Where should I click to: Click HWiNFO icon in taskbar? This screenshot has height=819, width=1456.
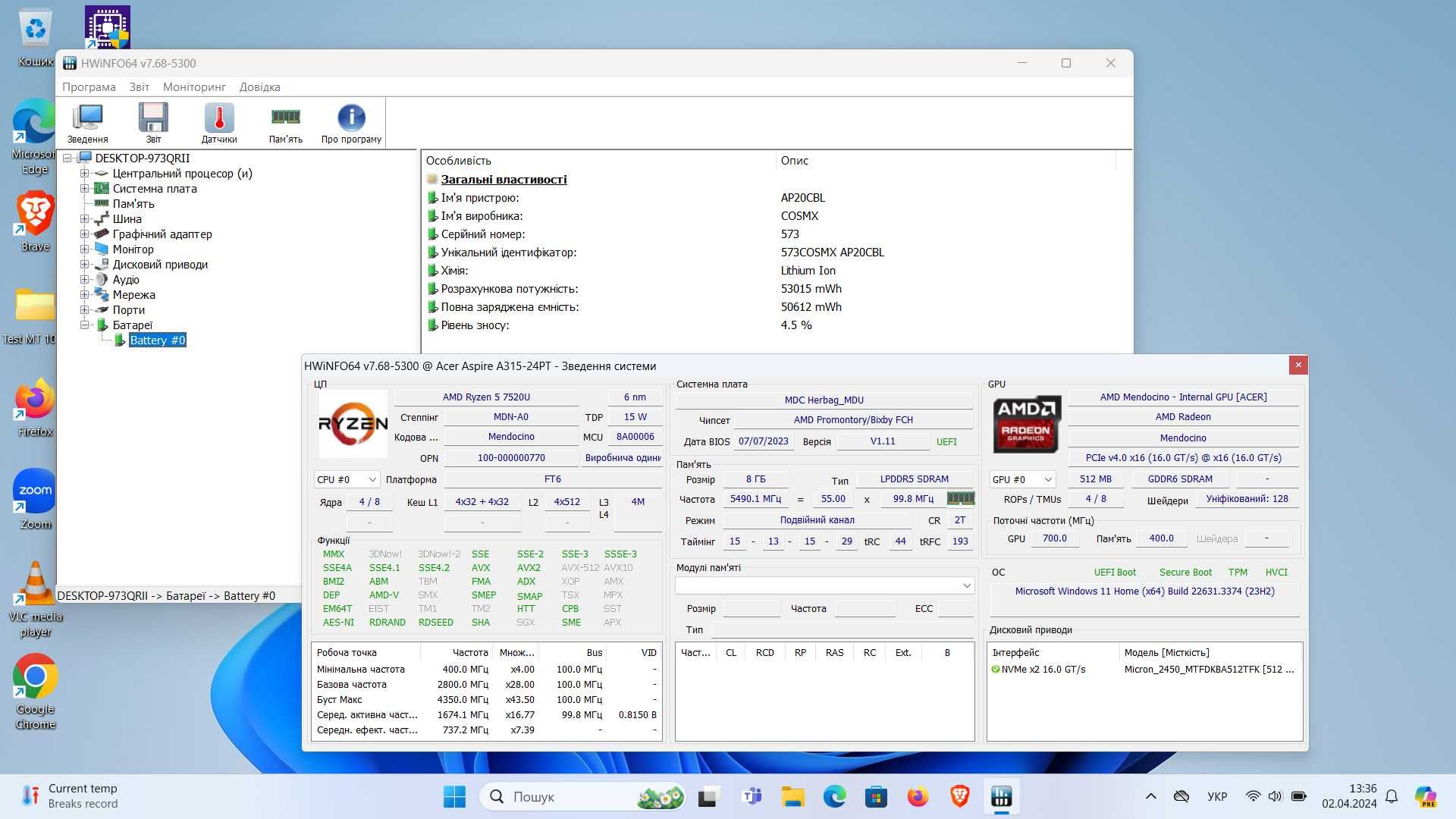pyautogui.click(x=1001, y=796)
